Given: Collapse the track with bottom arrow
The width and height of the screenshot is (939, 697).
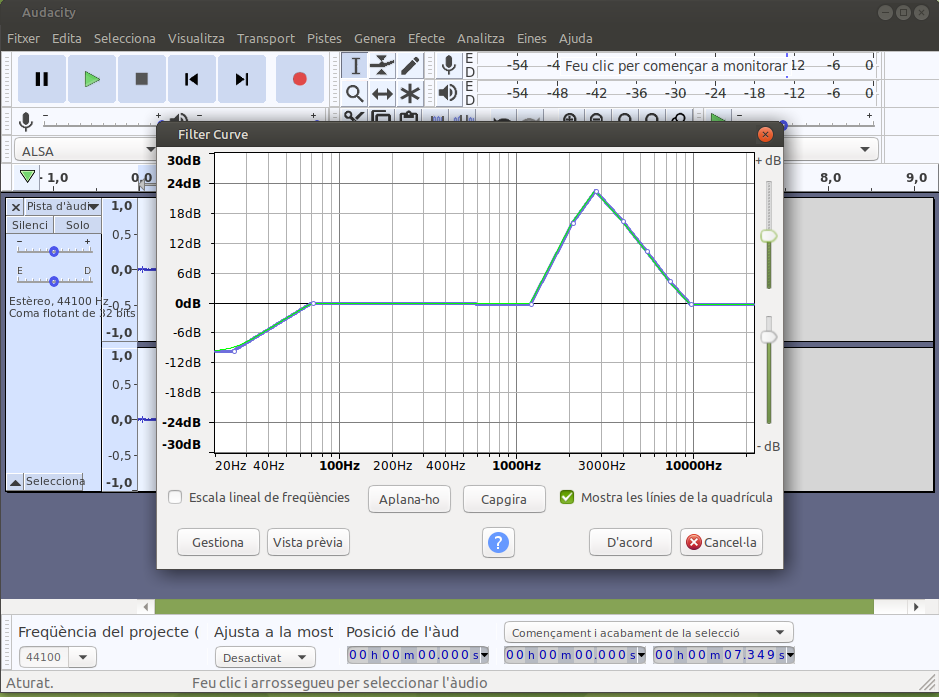Looking at the screenshot, I should tap(16, 481).
